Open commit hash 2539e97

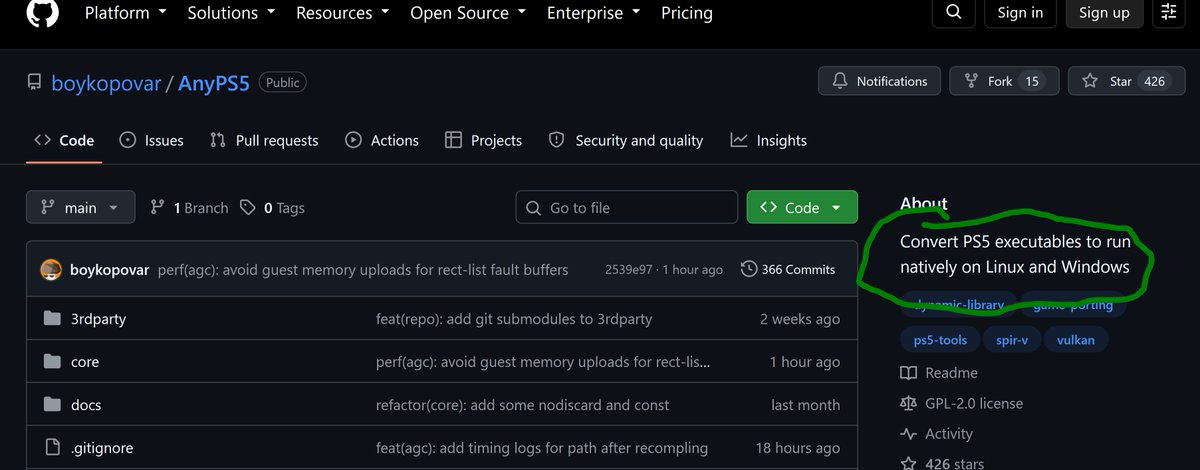click(628, 269)
